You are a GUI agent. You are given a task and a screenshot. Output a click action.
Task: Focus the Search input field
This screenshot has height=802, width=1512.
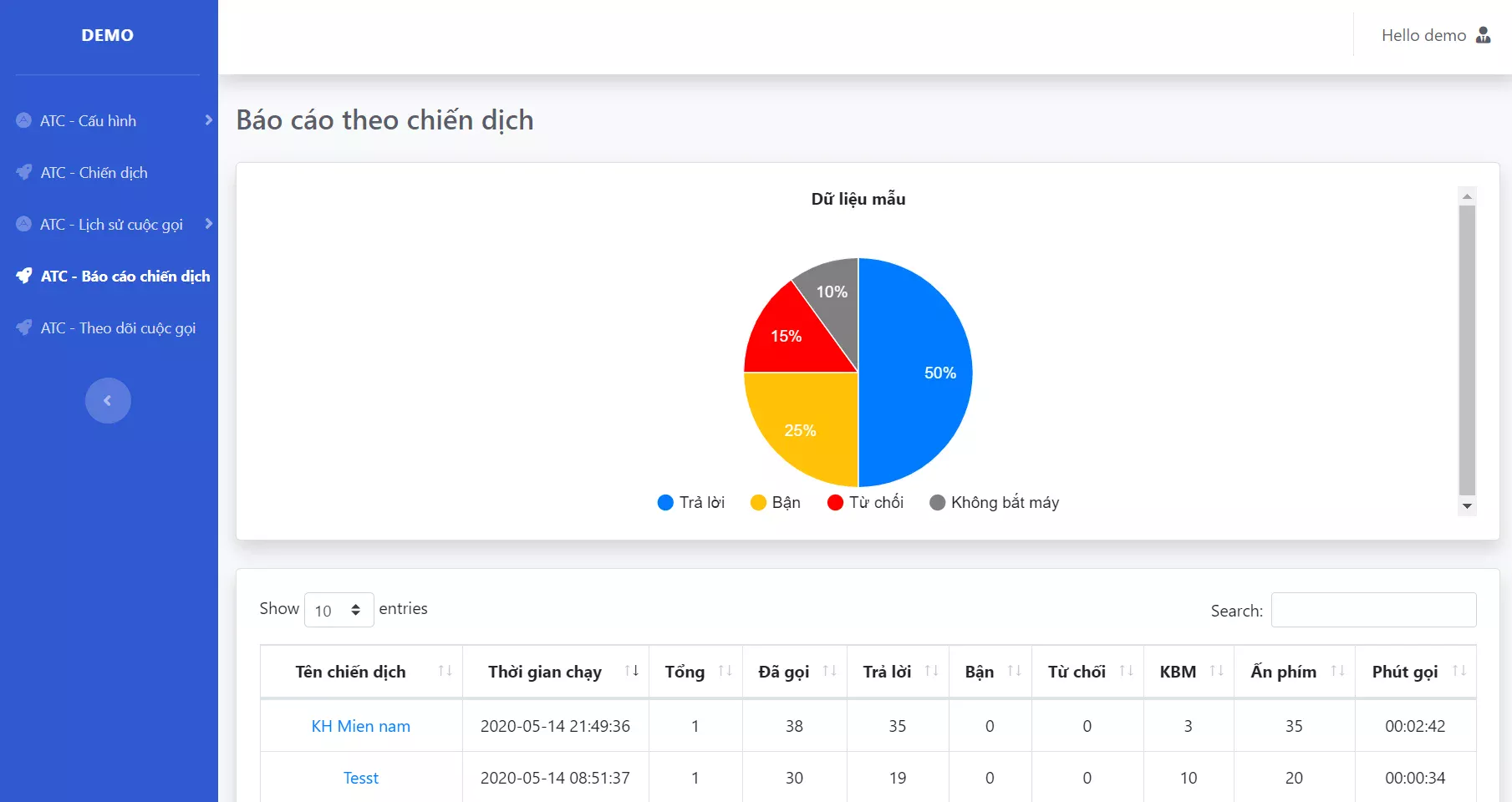[1373, 610]
